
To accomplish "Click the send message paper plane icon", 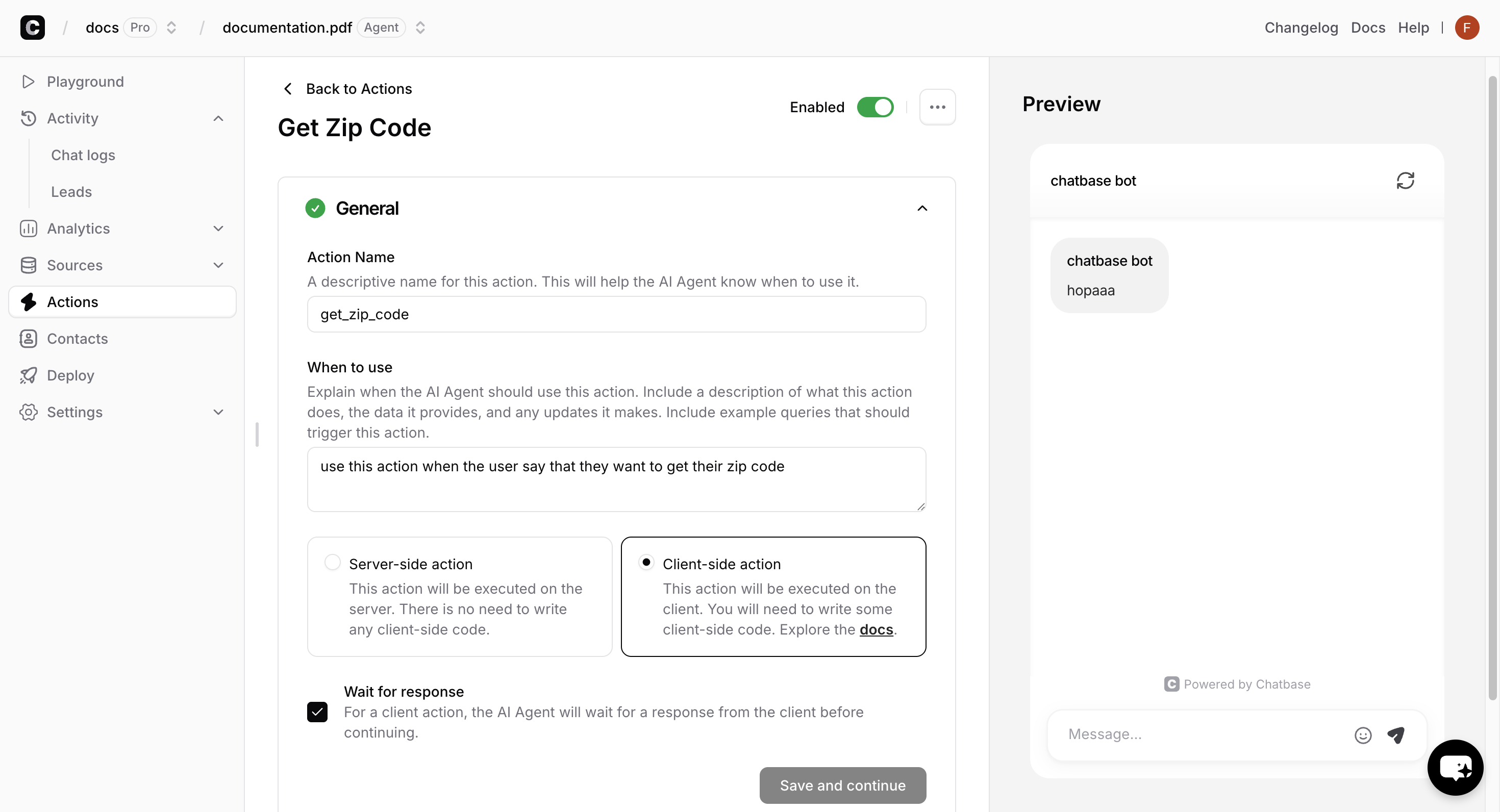I will [1396, 735].
